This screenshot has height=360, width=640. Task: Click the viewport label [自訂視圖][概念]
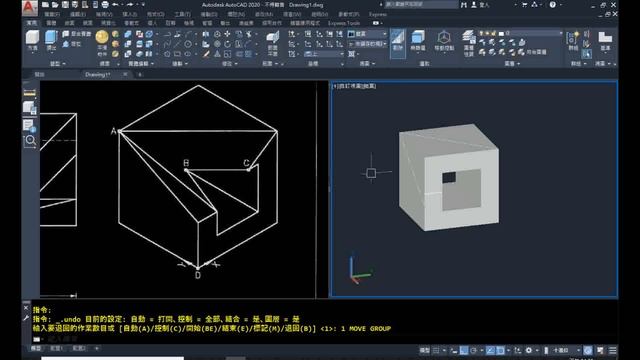click(x=354, y=86)
